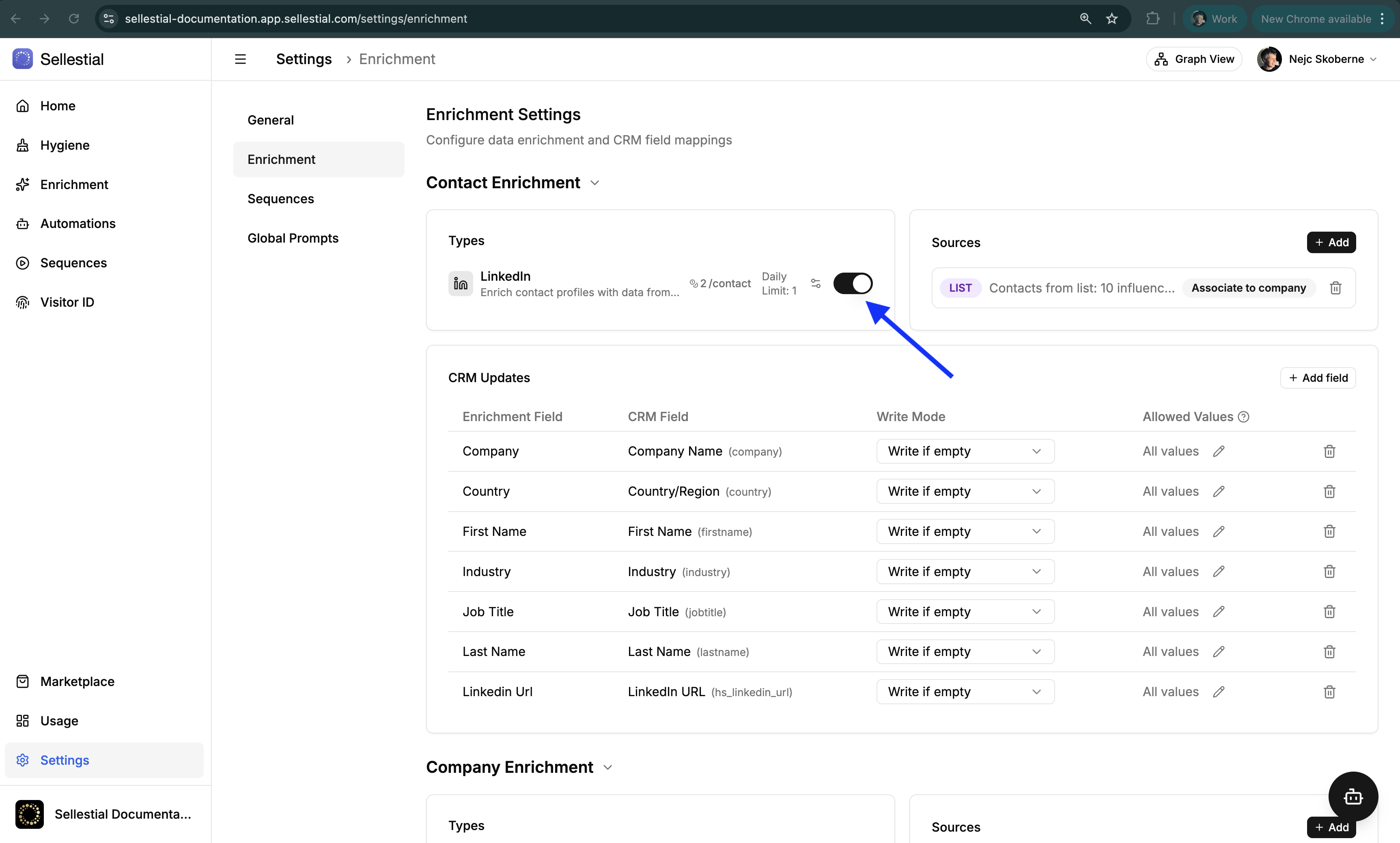Viewport: 1400px width, 843px height.
Task: Open the chat bot bubble bottom right
Action: (x=1353, y=797)
